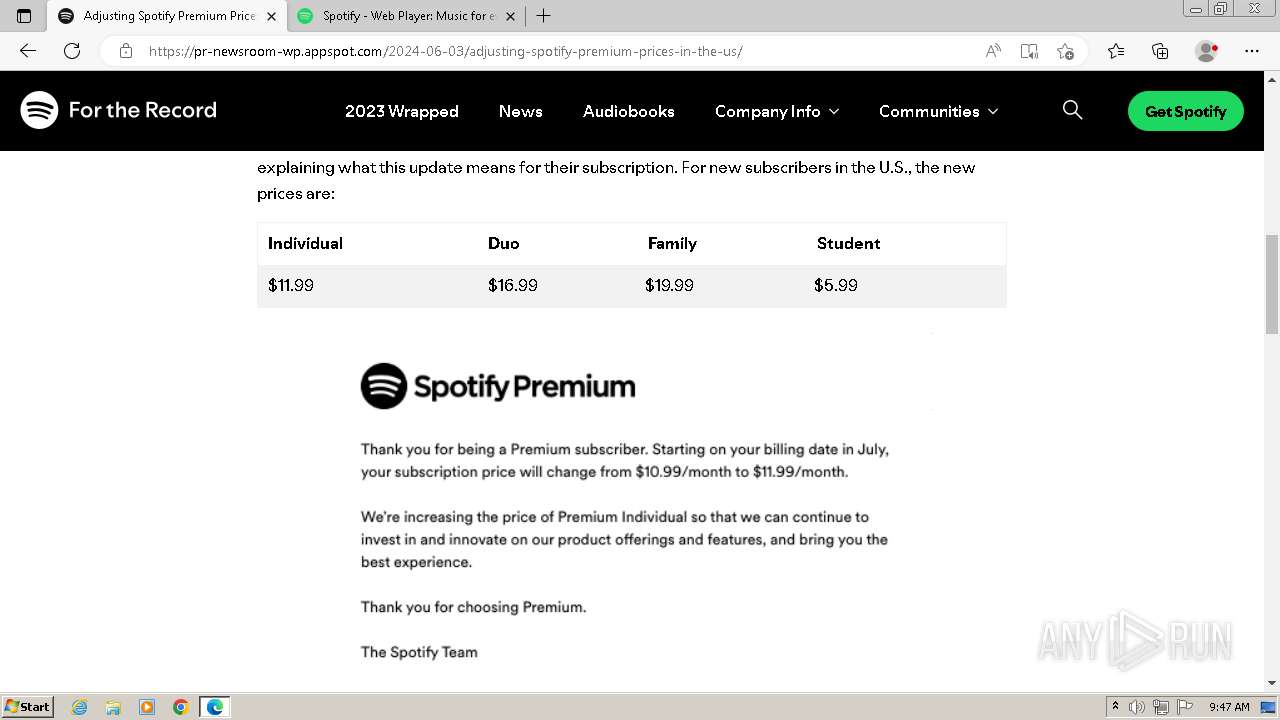Image resolution: width=1280 pixels, height=720 pixels.
Task: Open the 2023 Wrapped menu item
Action: tap(402, 111)
